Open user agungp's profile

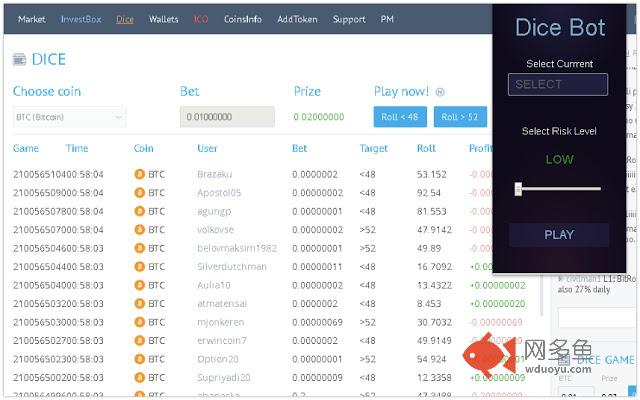(x=214, y=211)
